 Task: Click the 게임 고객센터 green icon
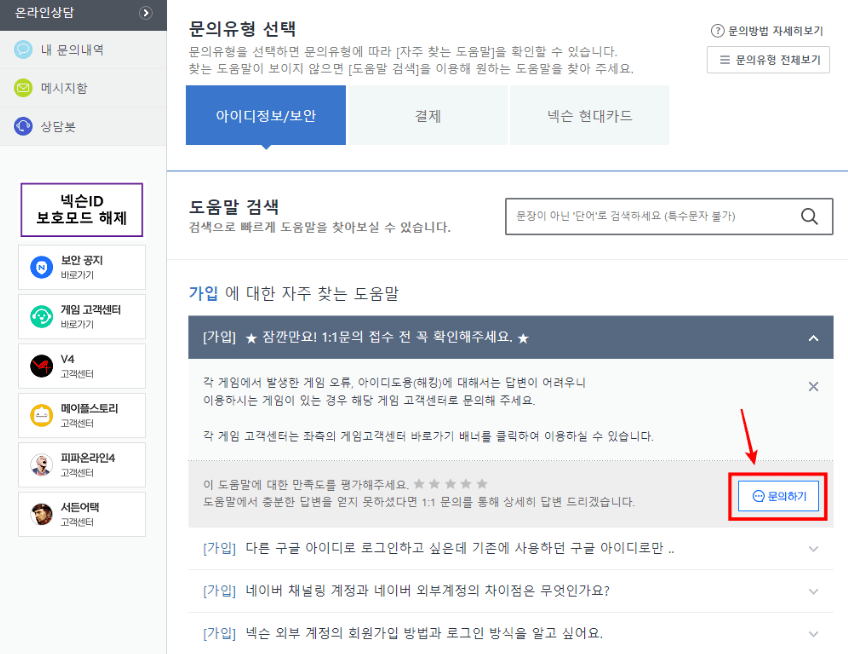[42, 316]
